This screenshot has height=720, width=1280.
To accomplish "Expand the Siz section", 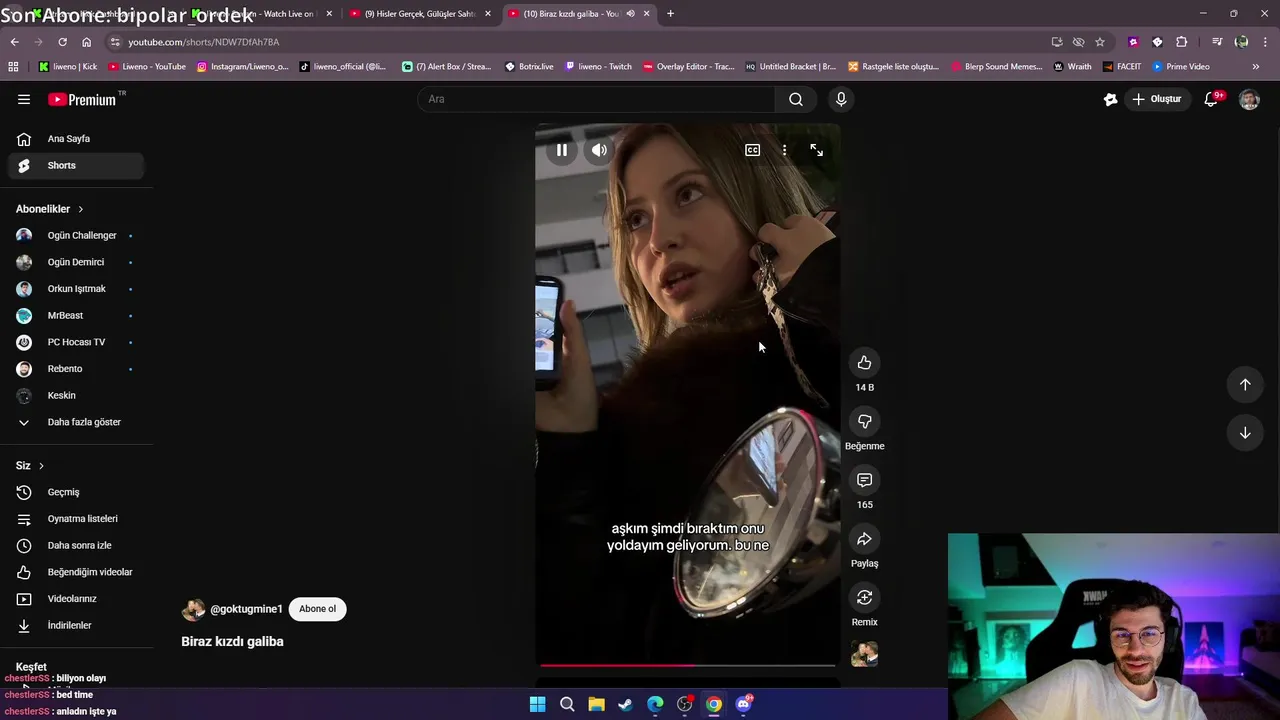I will tap(30, 465).
